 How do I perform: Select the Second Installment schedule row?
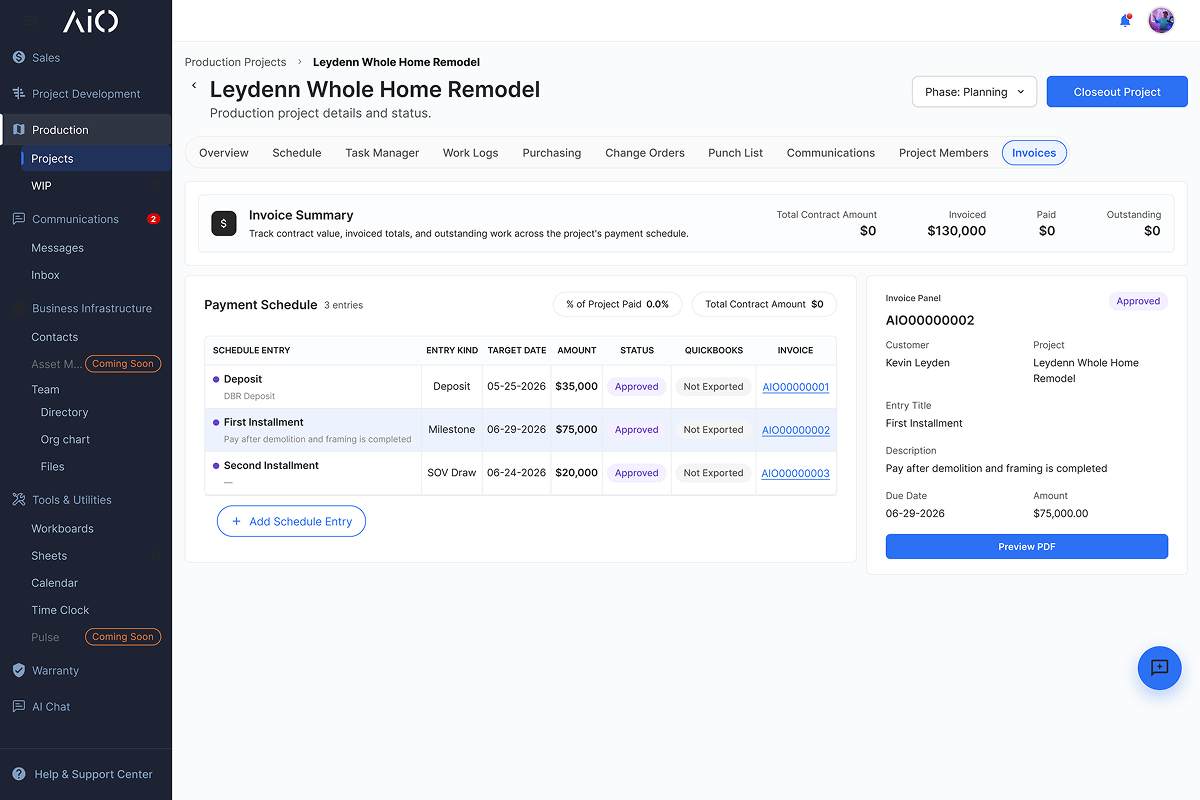520,473
